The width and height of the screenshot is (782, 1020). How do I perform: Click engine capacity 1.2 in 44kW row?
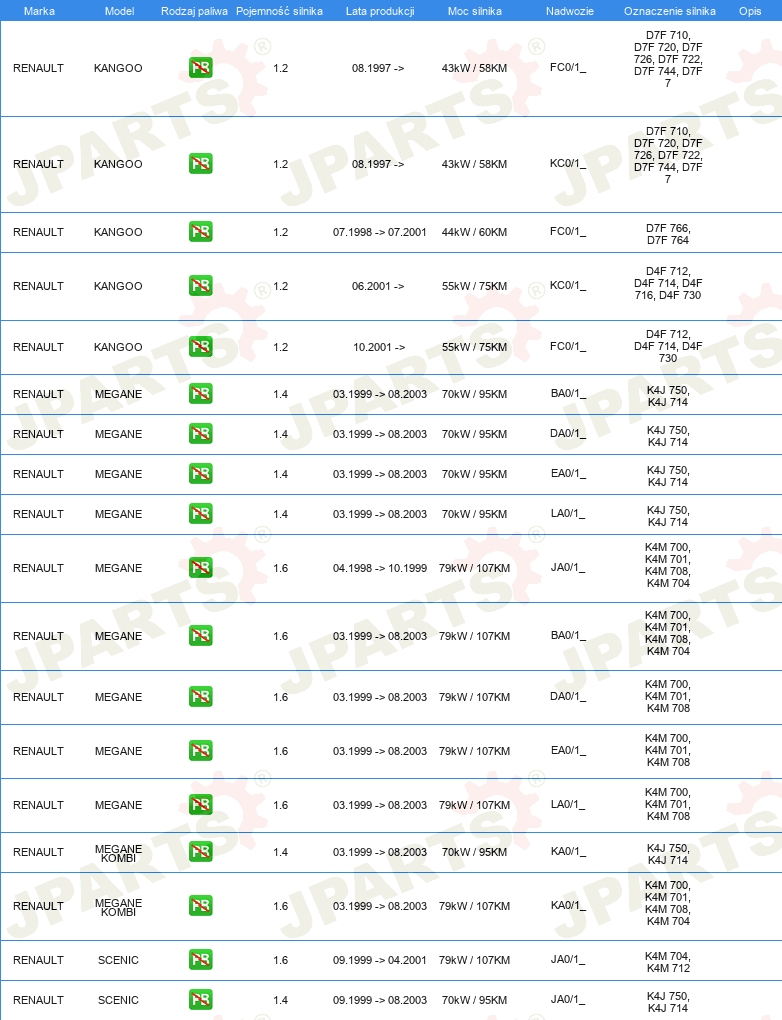[x=280, y=232]
